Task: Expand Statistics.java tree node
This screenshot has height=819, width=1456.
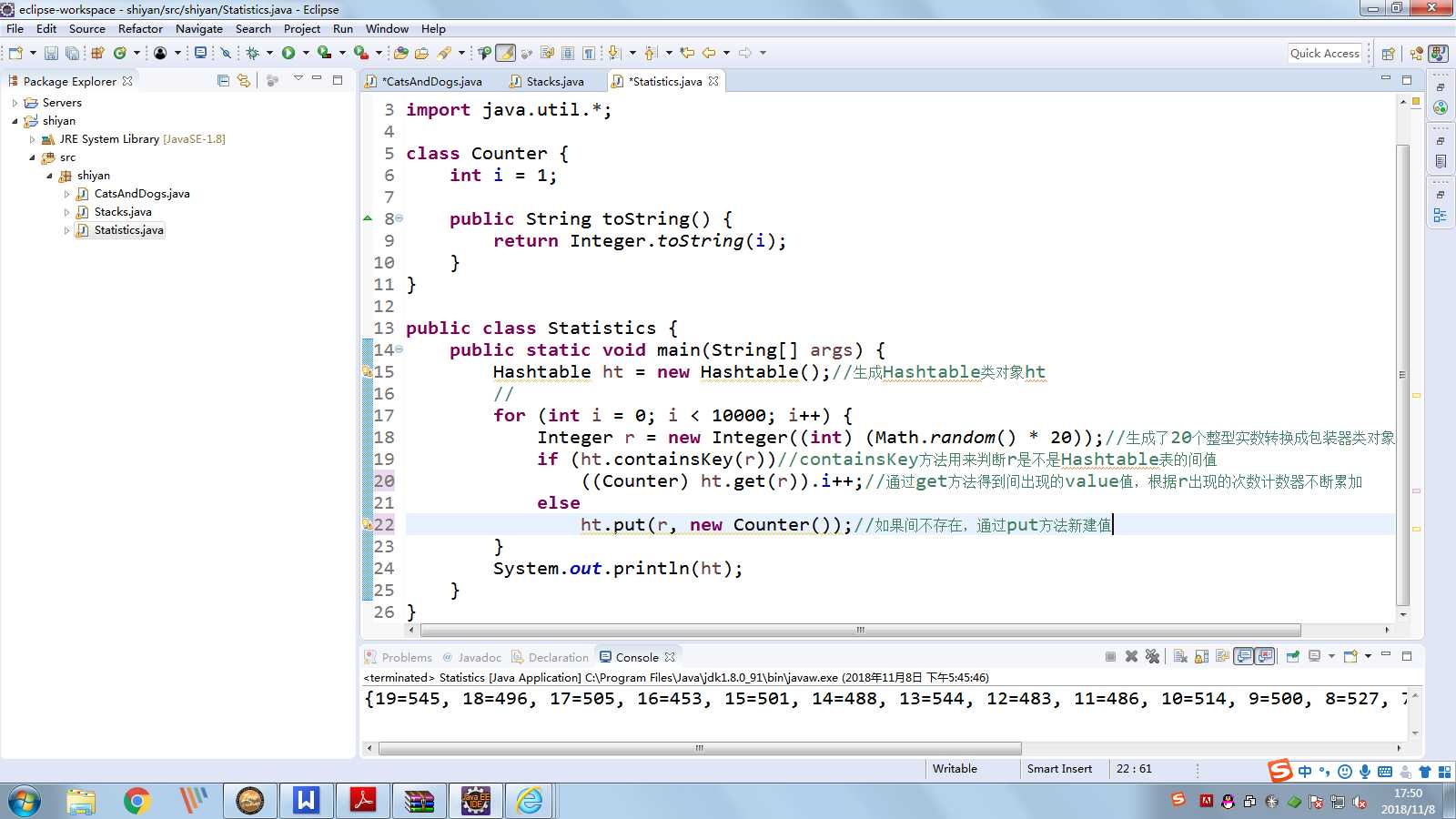Action: pos(66,230)
